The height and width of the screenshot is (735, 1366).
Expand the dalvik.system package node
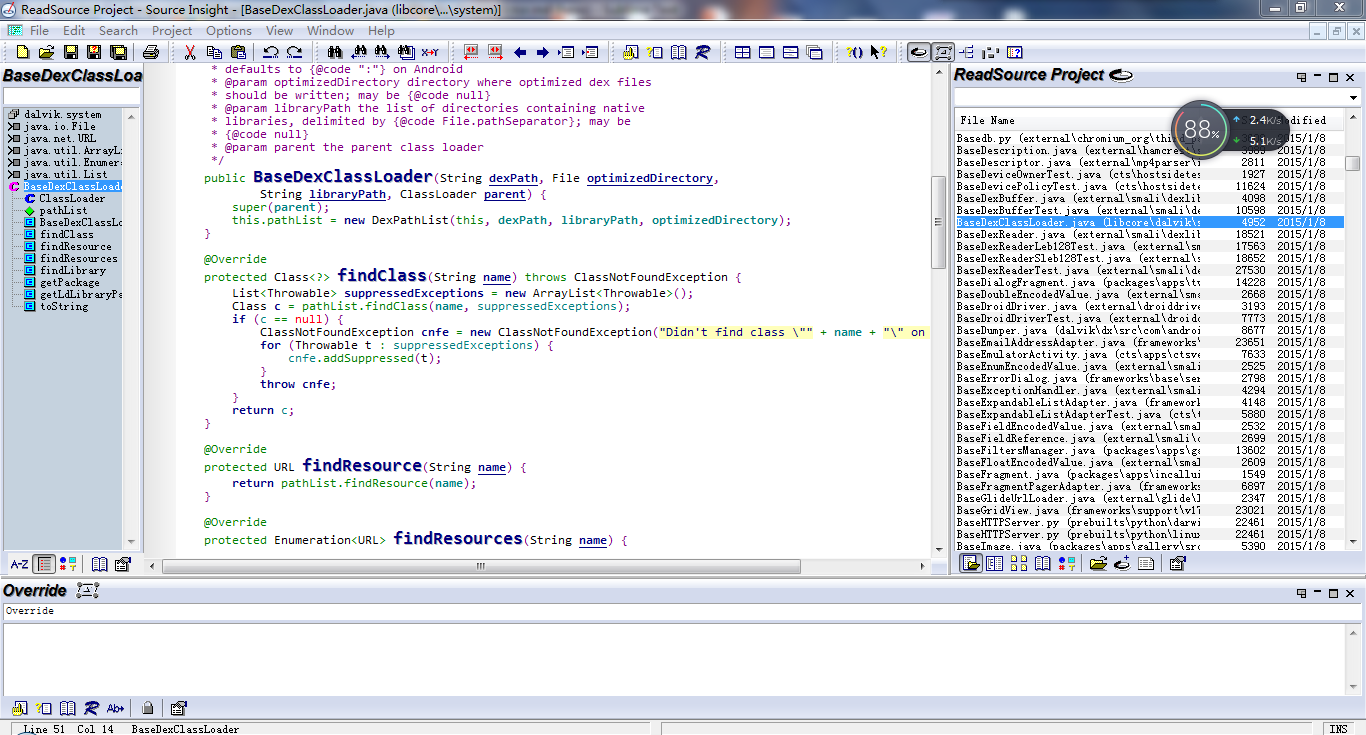pos(14,114)
